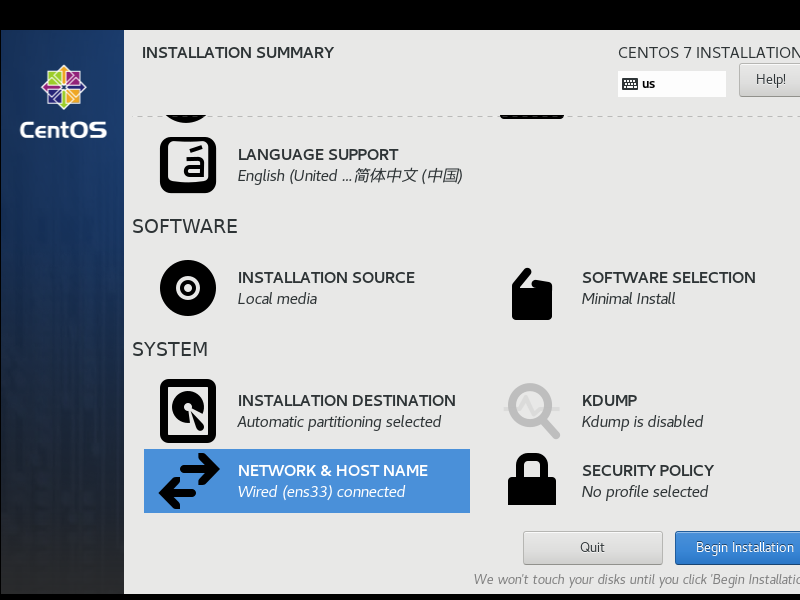Click the Network & Host Name arrows icon
This screenshot has height=600, width=800.
(189, 481)
